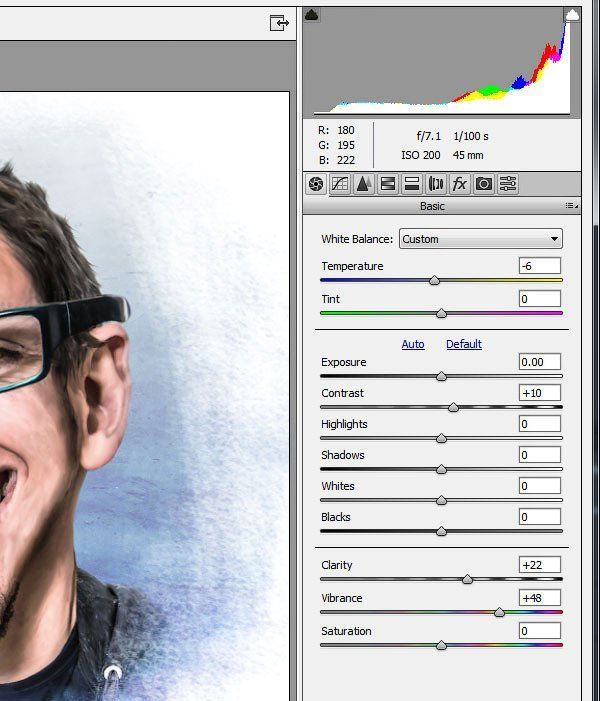Image resolution: width=600 pixels, height=701 pixels.
Task: Toggle the highlight clipping warning
Action: pos(572,15)
